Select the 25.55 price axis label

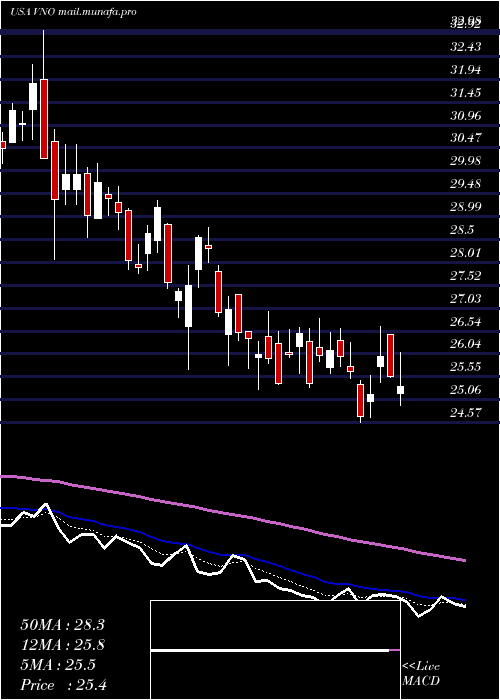click(466, 367)
